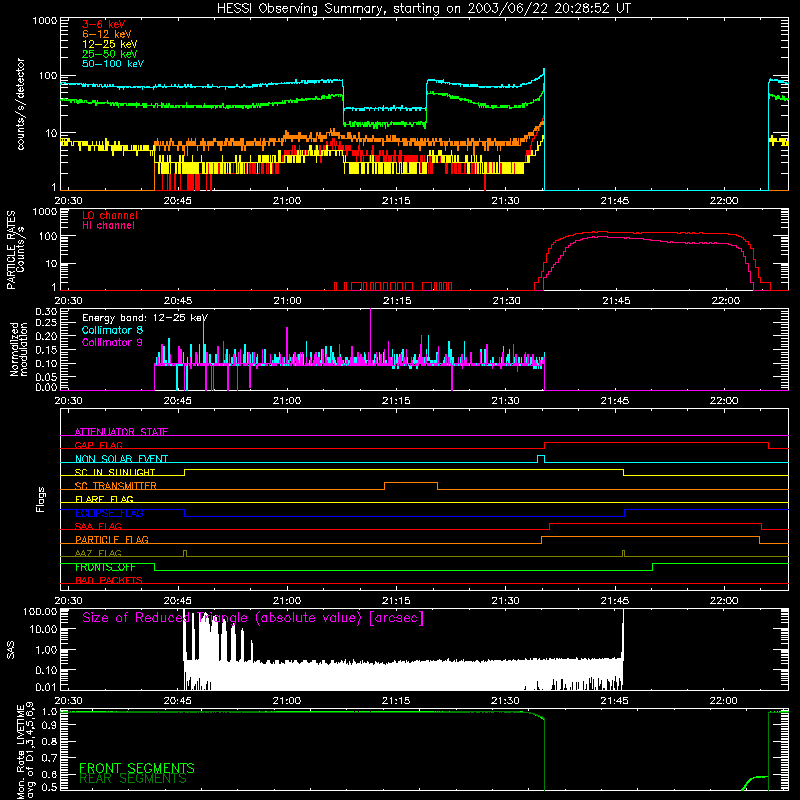The width and height of the screenshot is (800, 800).
Task: Click the 'Energy band: 12-25 keV' caption
Action: (x=145, y=318)
